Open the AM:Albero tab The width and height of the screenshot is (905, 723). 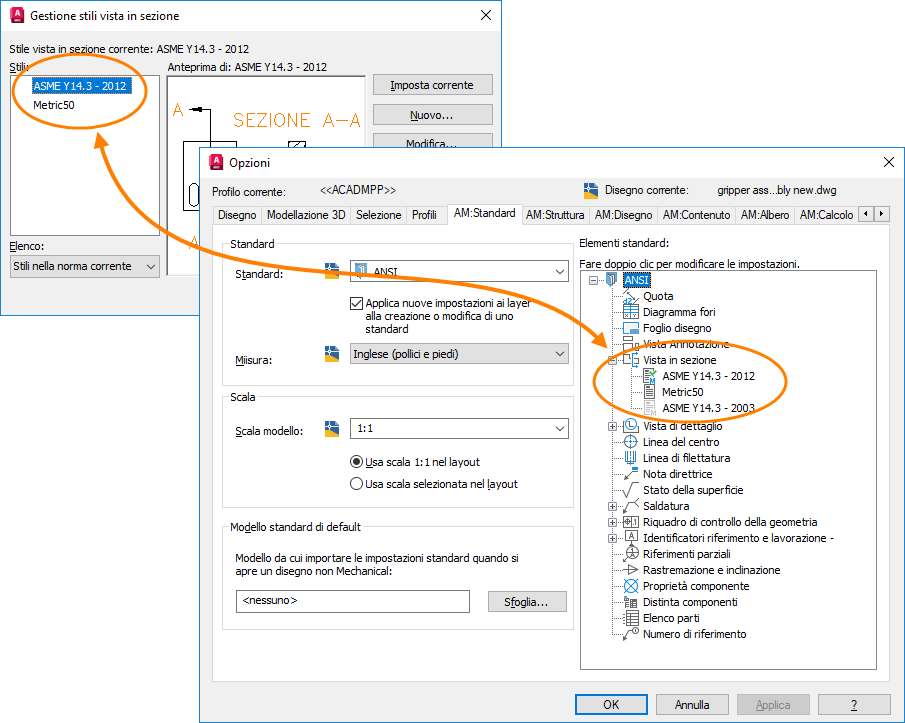tap(765, 215)
